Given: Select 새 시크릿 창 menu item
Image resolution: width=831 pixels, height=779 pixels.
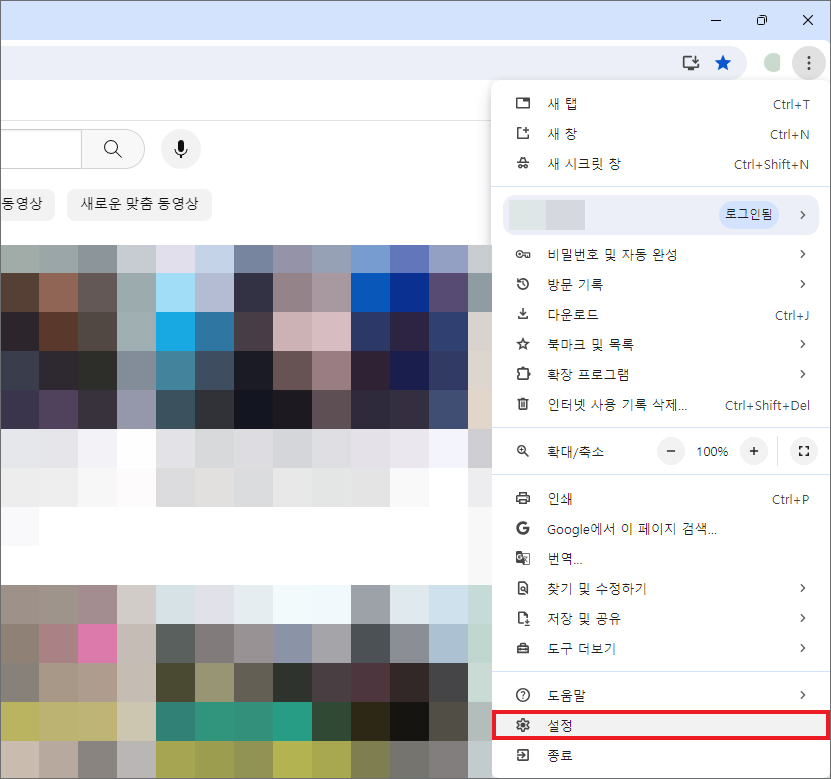Looking at the screenshot, I should (661, 164).
